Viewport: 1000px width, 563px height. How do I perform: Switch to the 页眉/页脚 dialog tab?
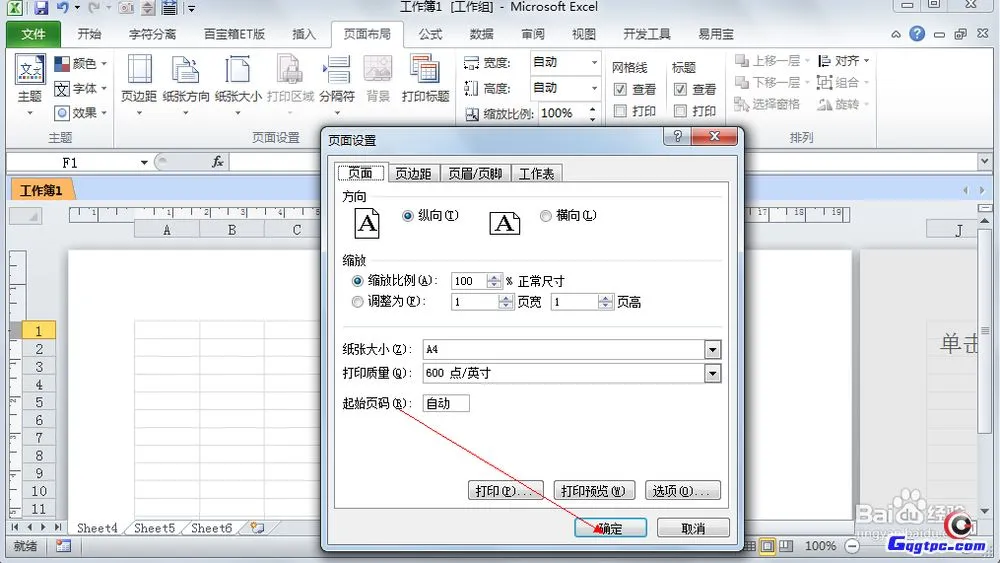pos(475,174)
